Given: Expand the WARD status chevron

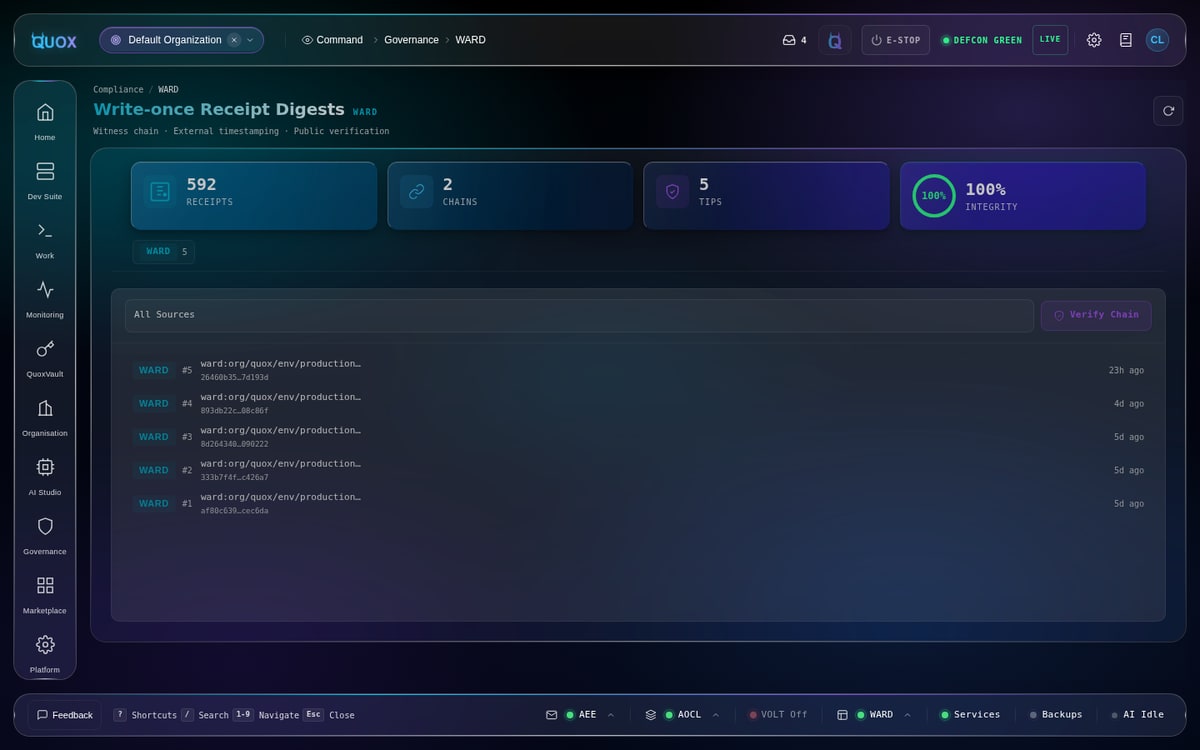Looking at the screenshot, I should point(908,715).
